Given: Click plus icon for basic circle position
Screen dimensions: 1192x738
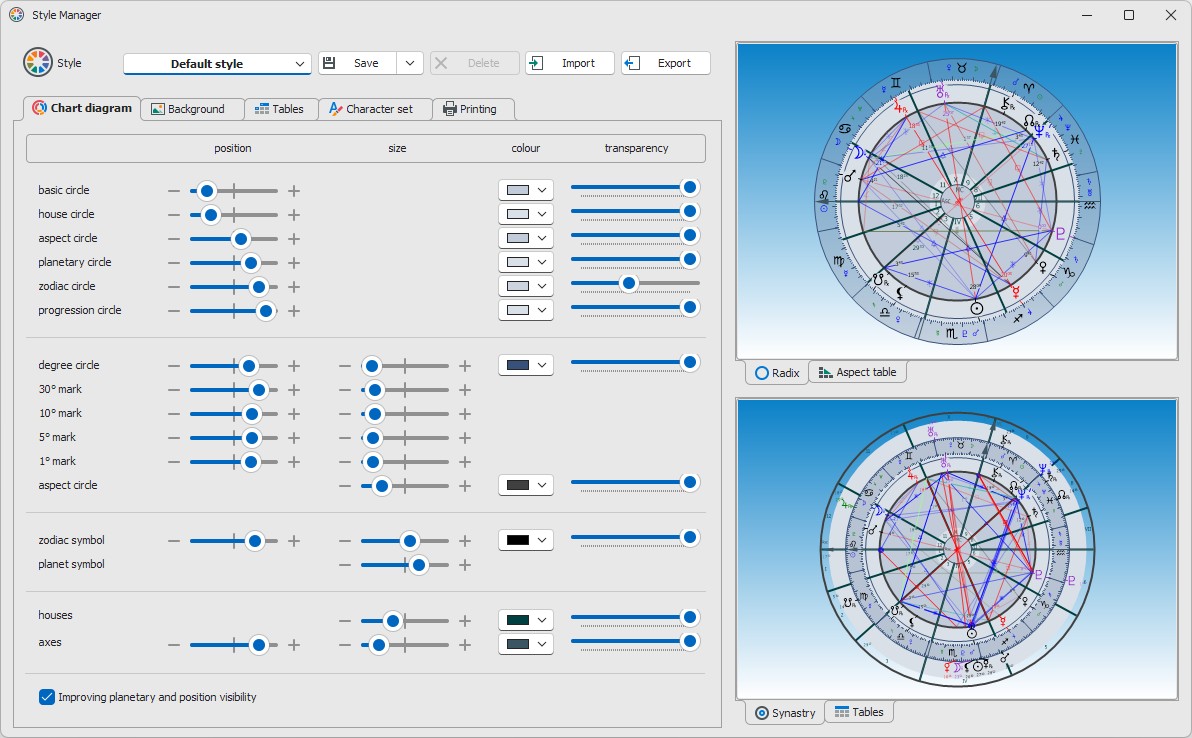Looking at the screenshot, I should [294, 191].
